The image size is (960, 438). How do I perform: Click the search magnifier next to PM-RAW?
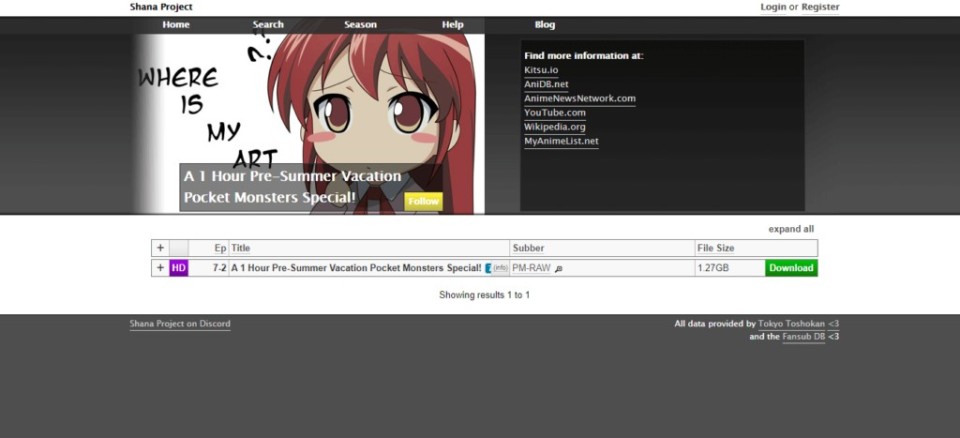[x=558, y=269]
